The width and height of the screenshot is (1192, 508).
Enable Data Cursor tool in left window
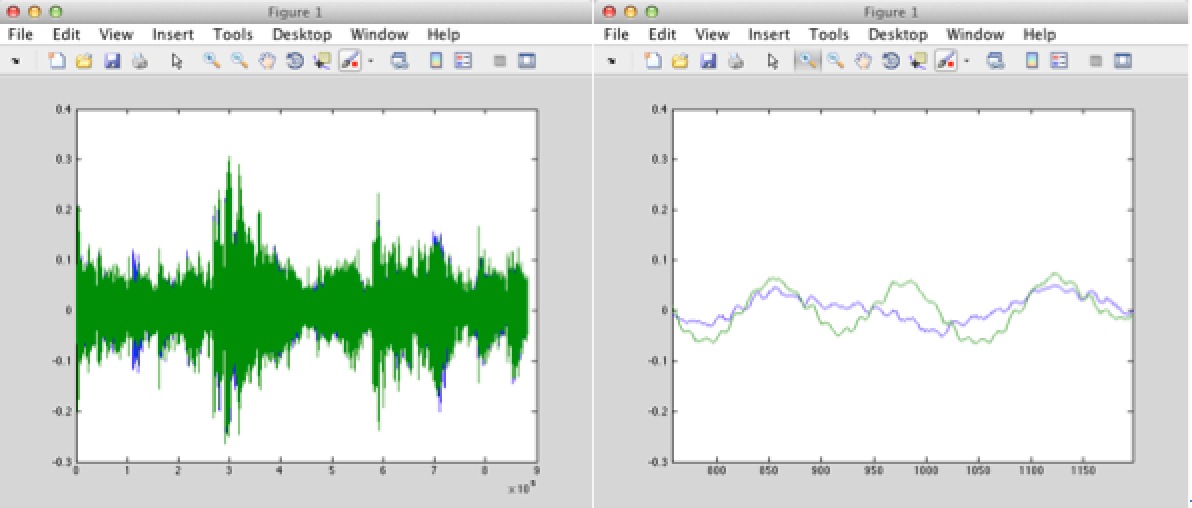(x=322, y=62)
